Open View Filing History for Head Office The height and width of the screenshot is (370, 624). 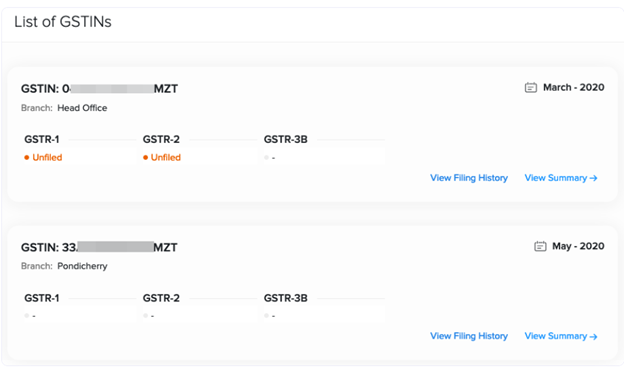click(x=469, y=178)
